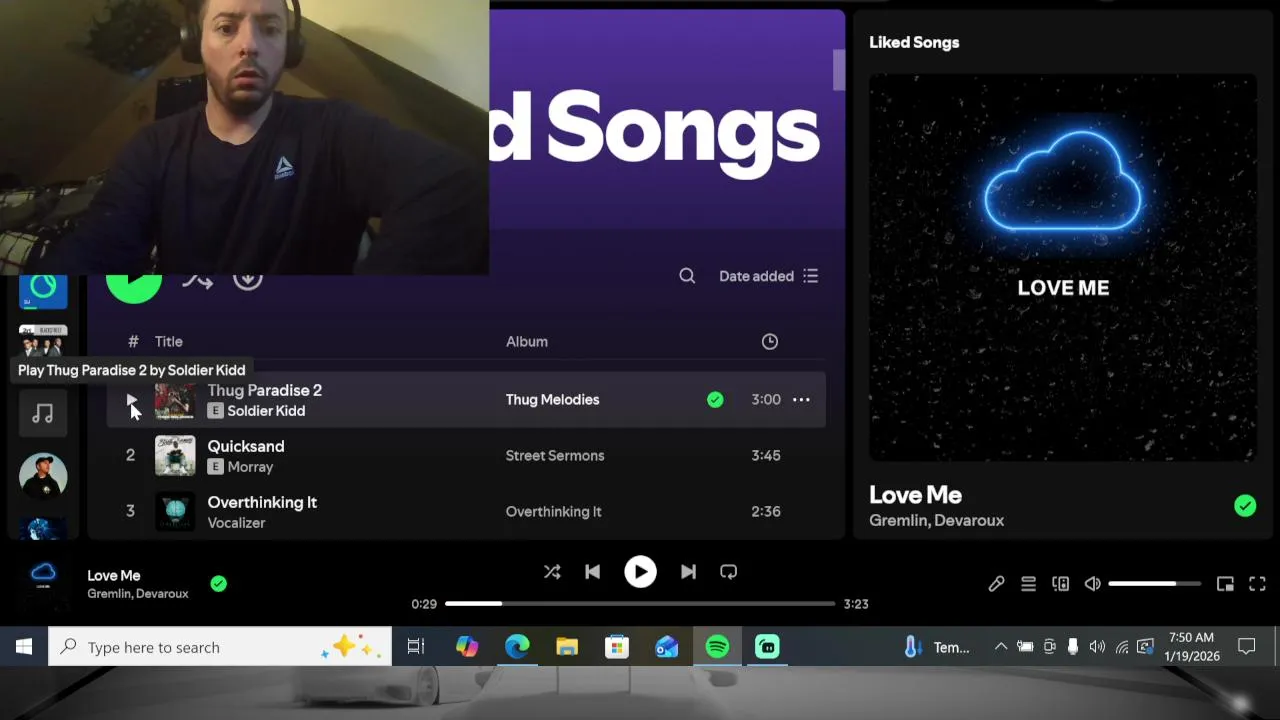Open File Explorer from taskbar
The height and width of the screenshot is (720, 1280).
[567, 647]
